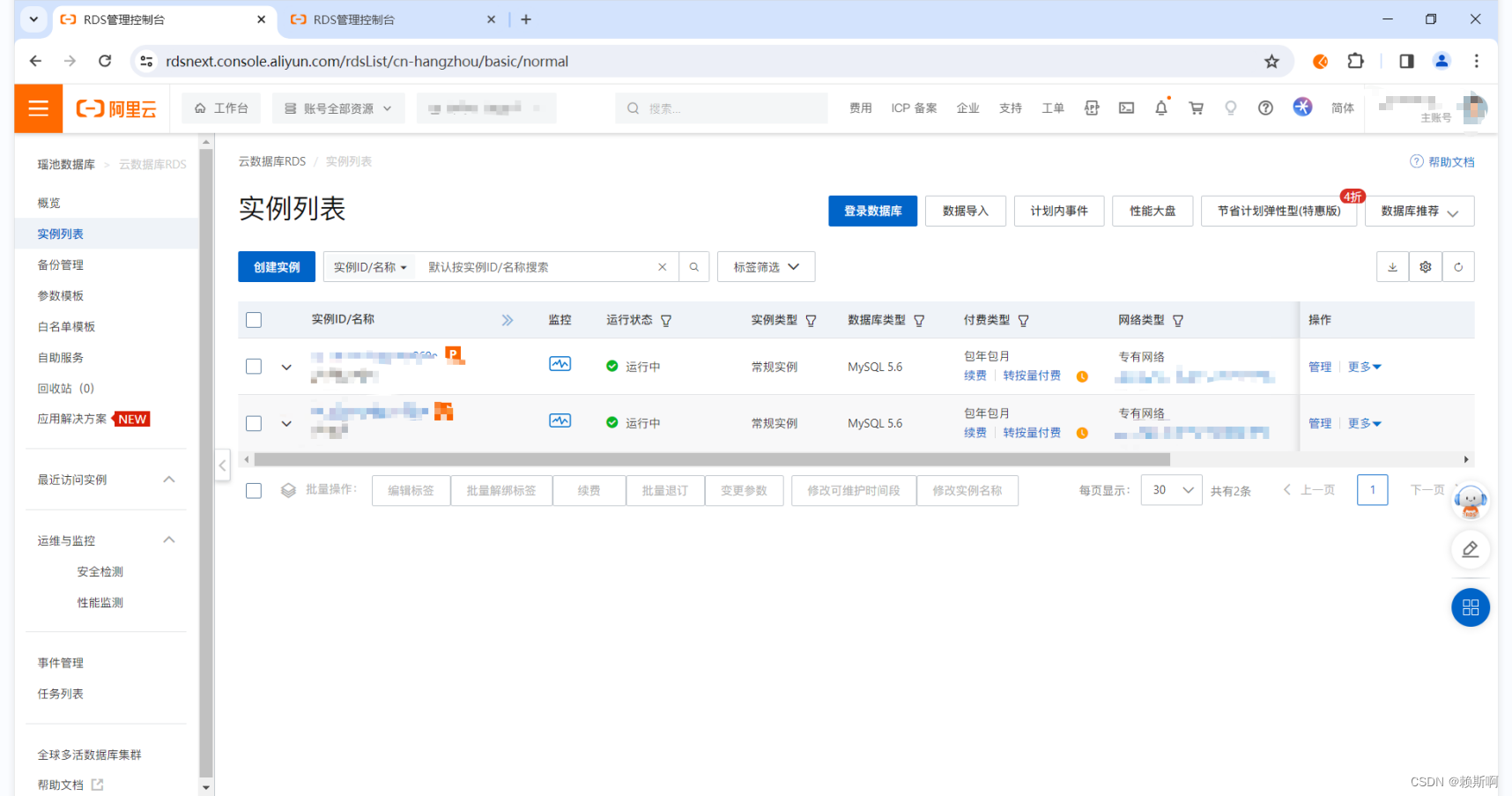This screenshot has height=796, width=1512.
Task: Clear the instance search field with X
Action: (x=663, y=267)
